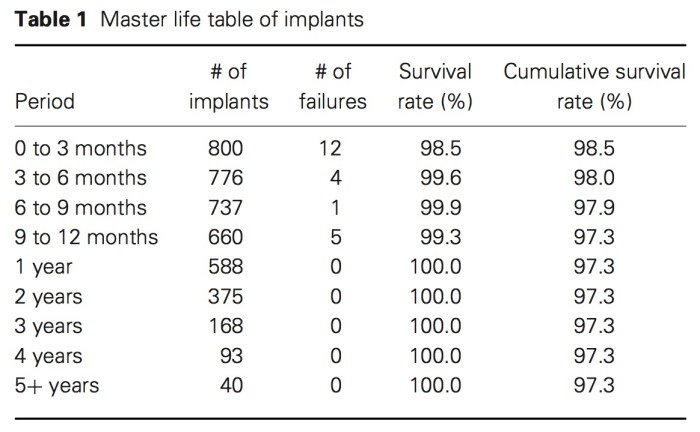Select the "6 to 9 months" period cell

(x=81, y=208)
